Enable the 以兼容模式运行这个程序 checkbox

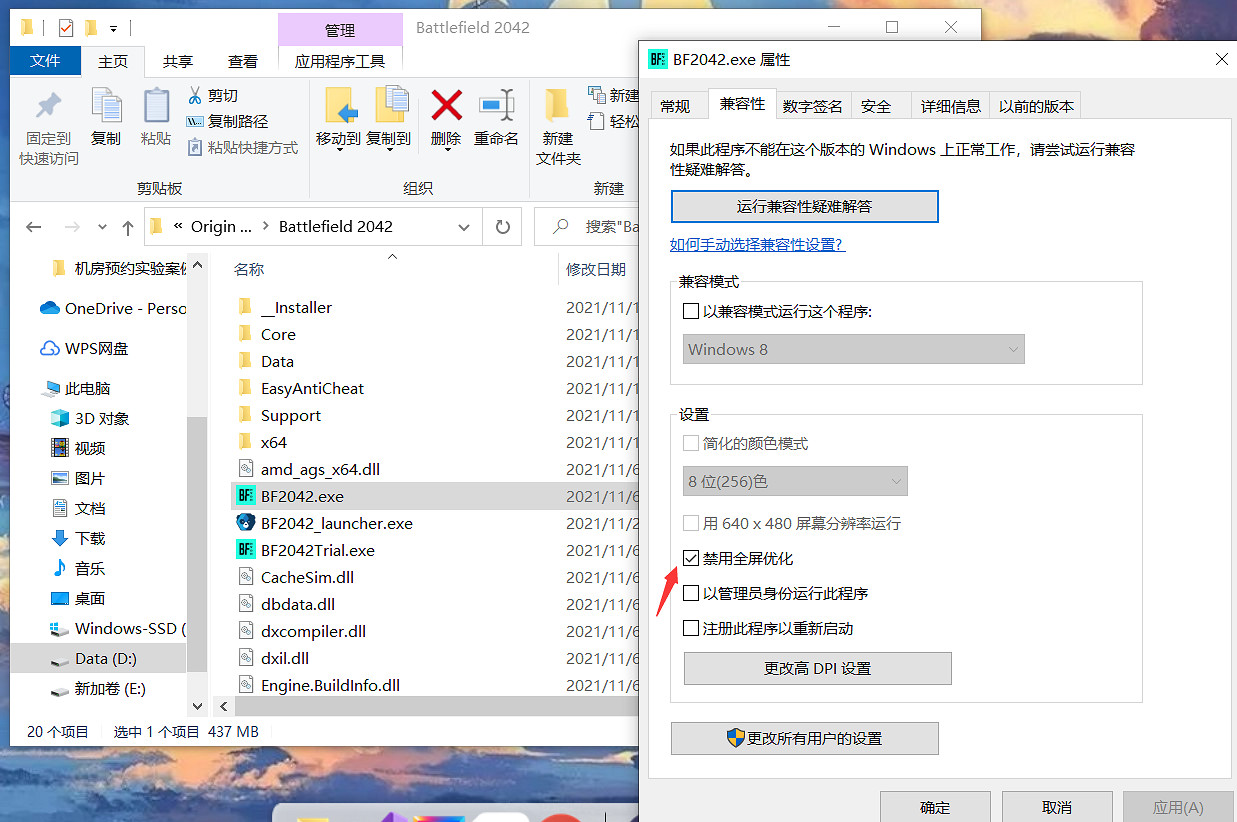coord(689,310)
